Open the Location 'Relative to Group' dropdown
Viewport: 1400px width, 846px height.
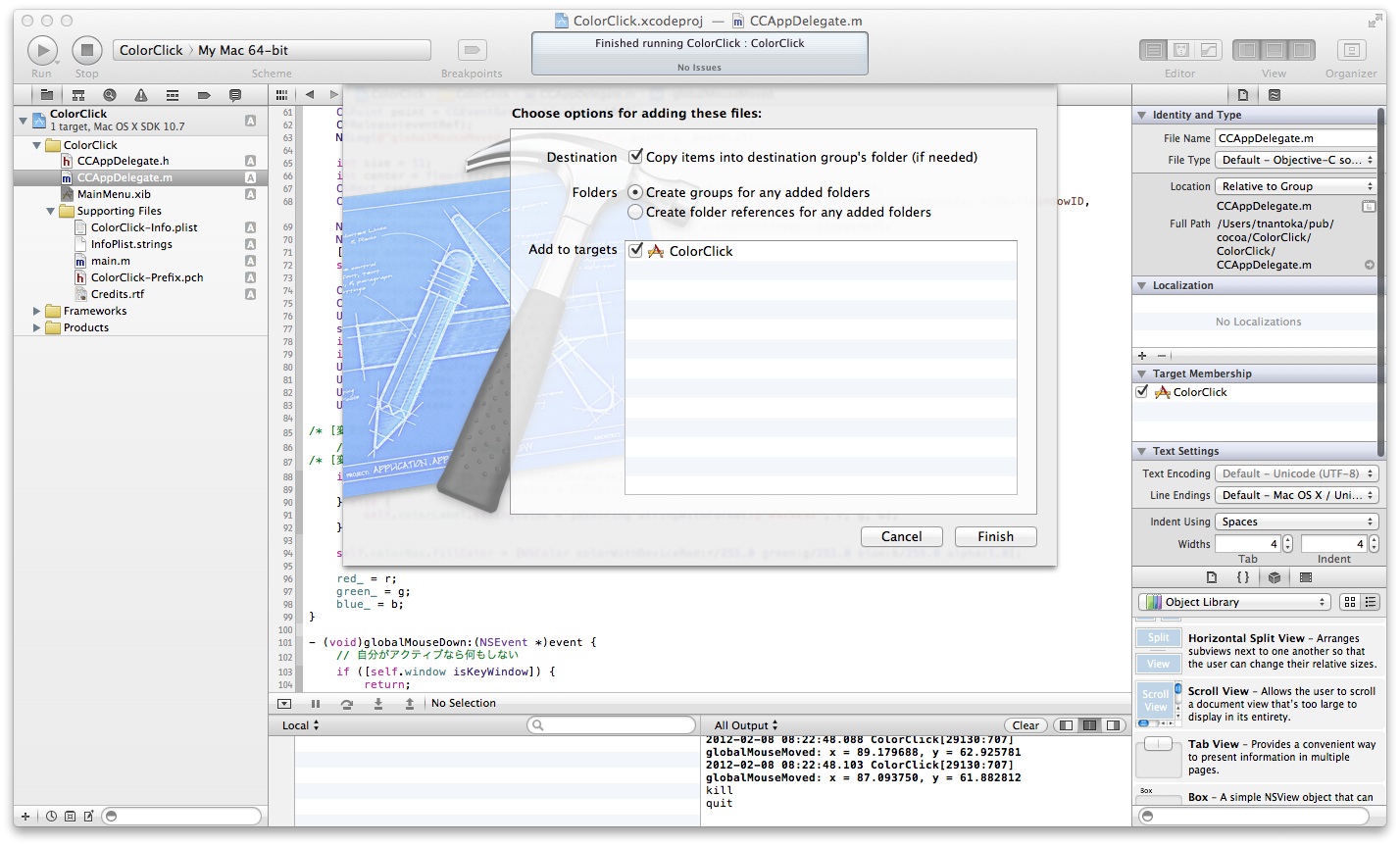tap(1296, 186)
